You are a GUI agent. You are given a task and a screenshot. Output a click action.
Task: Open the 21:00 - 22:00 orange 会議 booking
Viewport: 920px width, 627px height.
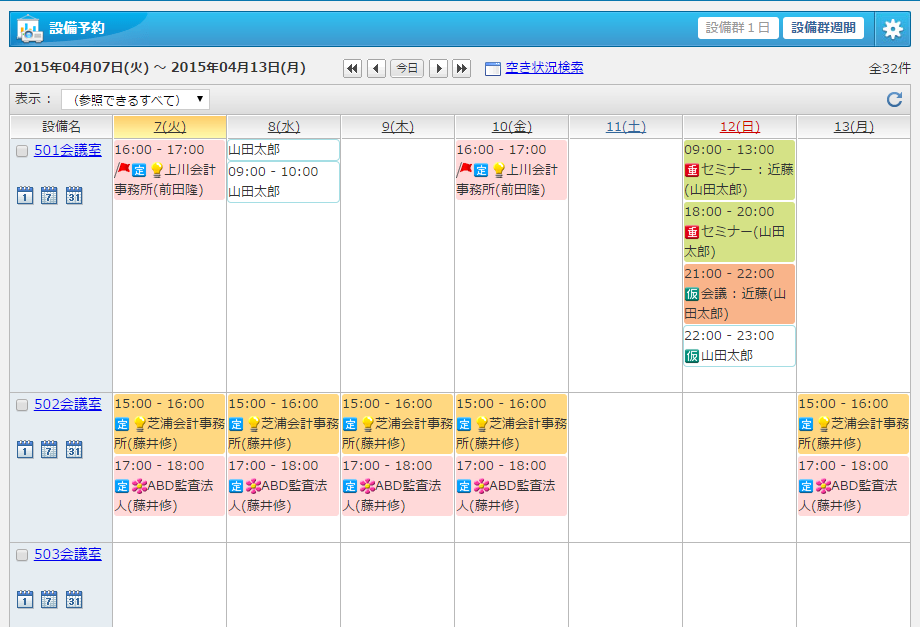coord(739,293)
